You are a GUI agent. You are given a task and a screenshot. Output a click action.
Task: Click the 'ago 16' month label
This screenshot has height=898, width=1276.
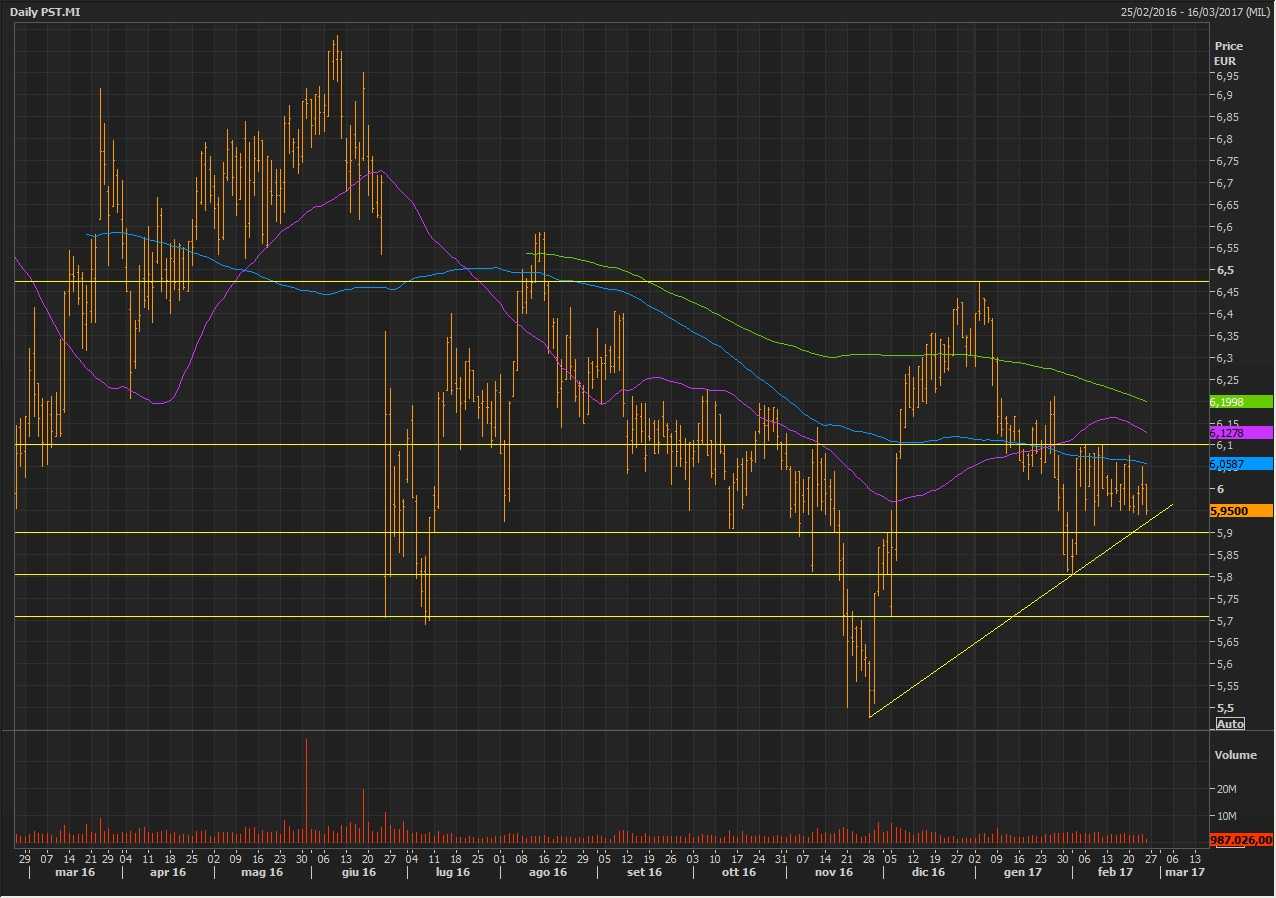(x=547, y=873)
